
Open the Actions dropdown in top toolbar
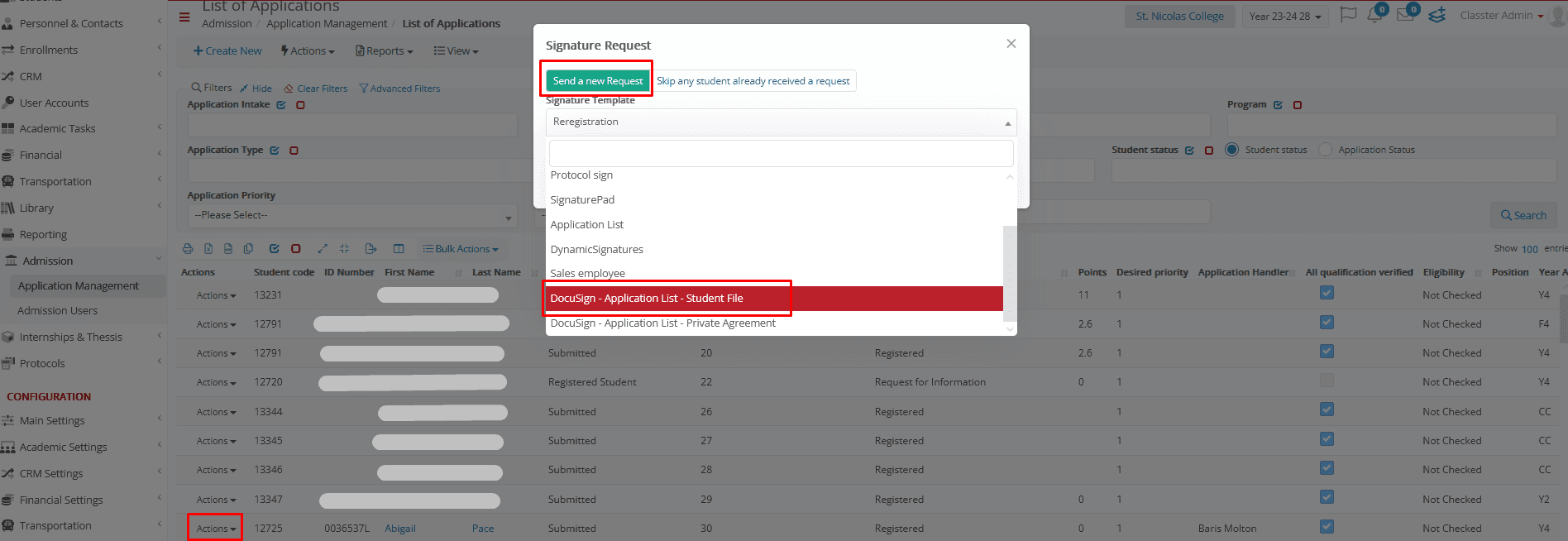308,50
